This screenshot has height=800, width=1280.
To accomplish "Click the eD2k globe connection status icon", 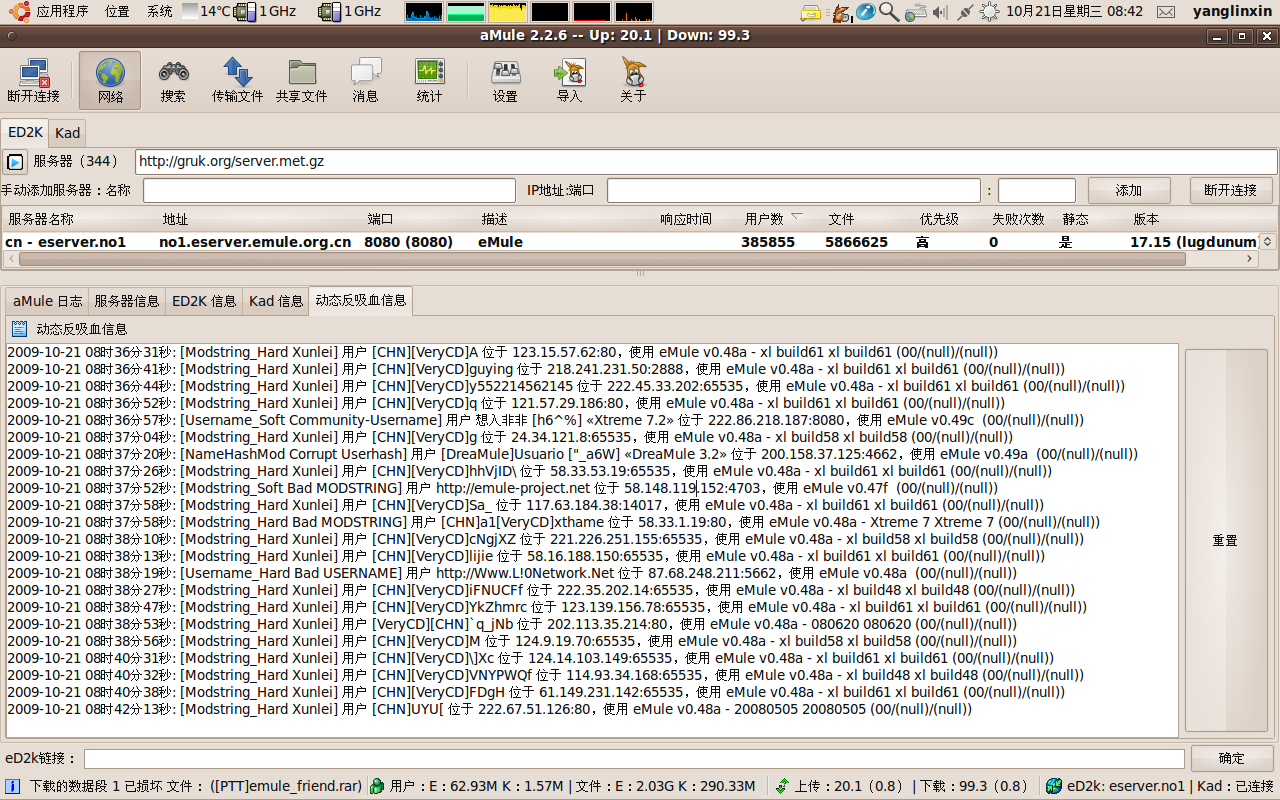I will (1053, 786).
